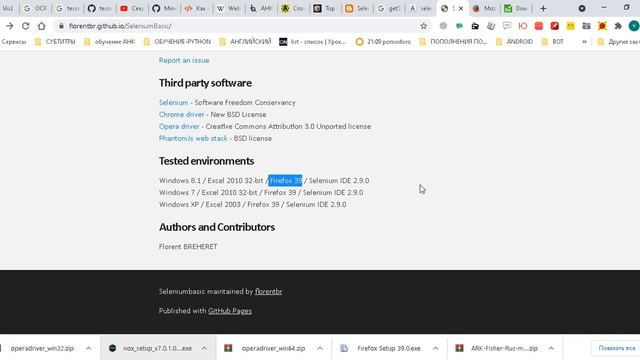640x360 pixels.
Task: Expand options for operadriver_win64.zip
Action: tap(320, 348)
